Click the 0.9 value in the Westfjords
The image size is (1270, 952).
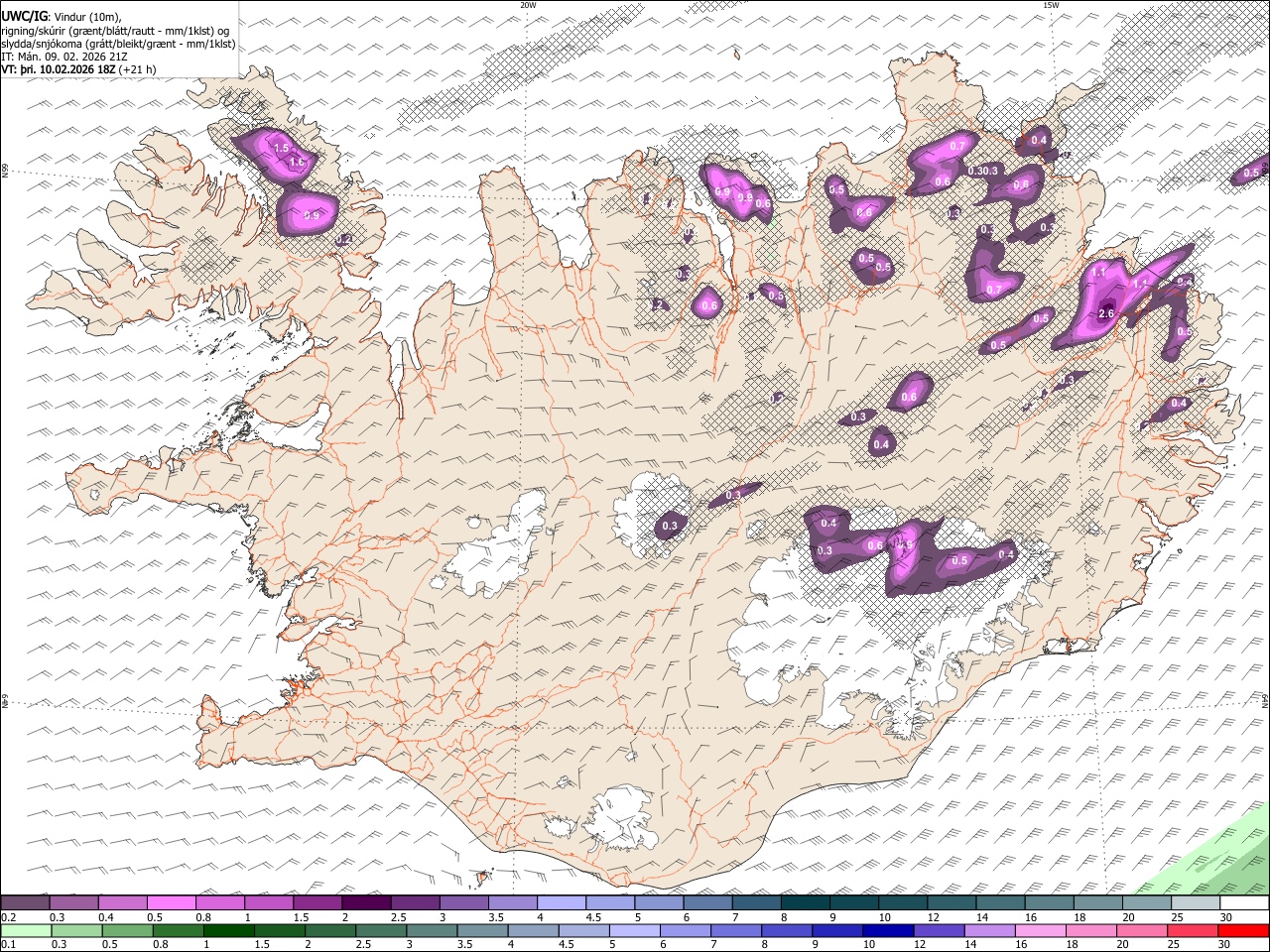tap(311, 215)
